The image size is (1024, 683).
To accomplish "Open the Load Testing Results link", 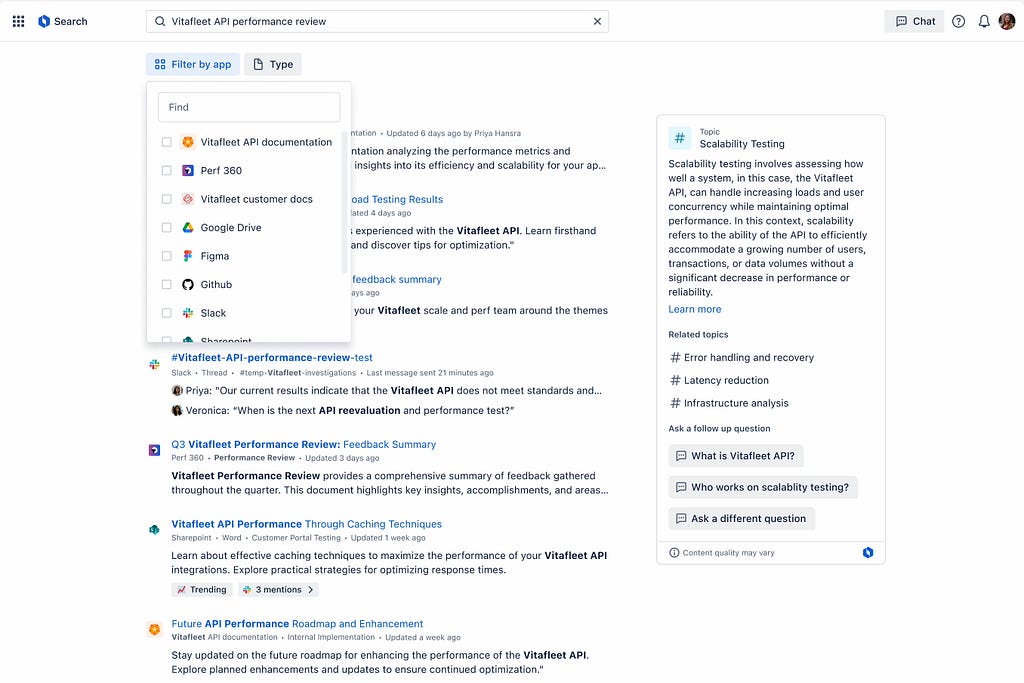I will pos(396,199).
